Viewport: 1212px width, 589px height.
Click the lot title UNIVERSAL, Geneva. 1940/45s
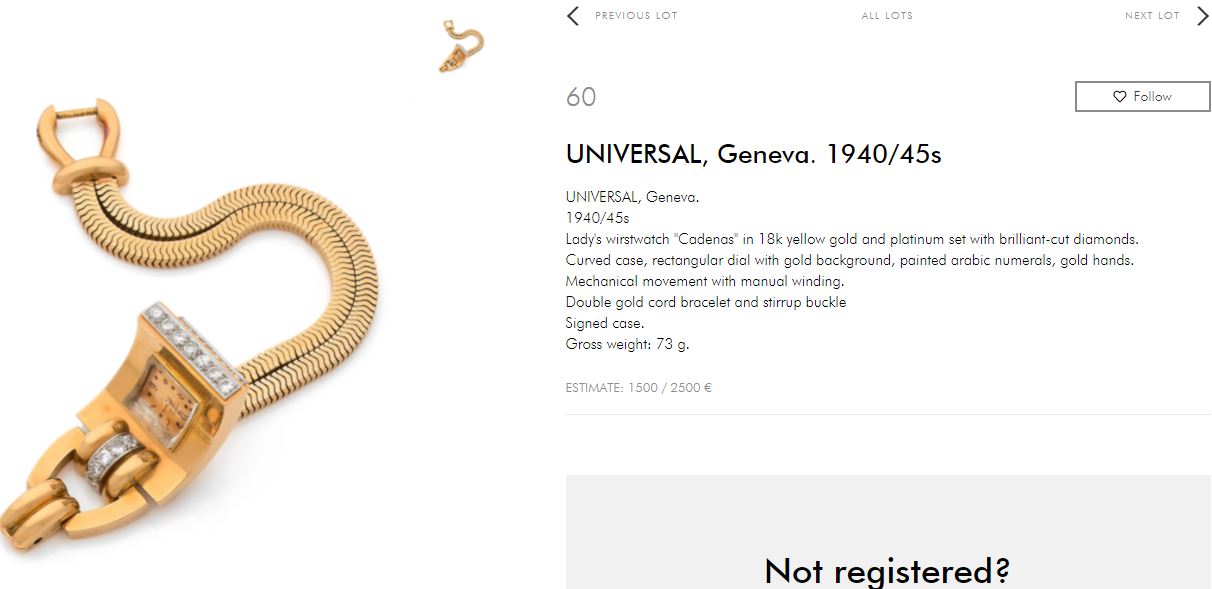coord(753,154)
